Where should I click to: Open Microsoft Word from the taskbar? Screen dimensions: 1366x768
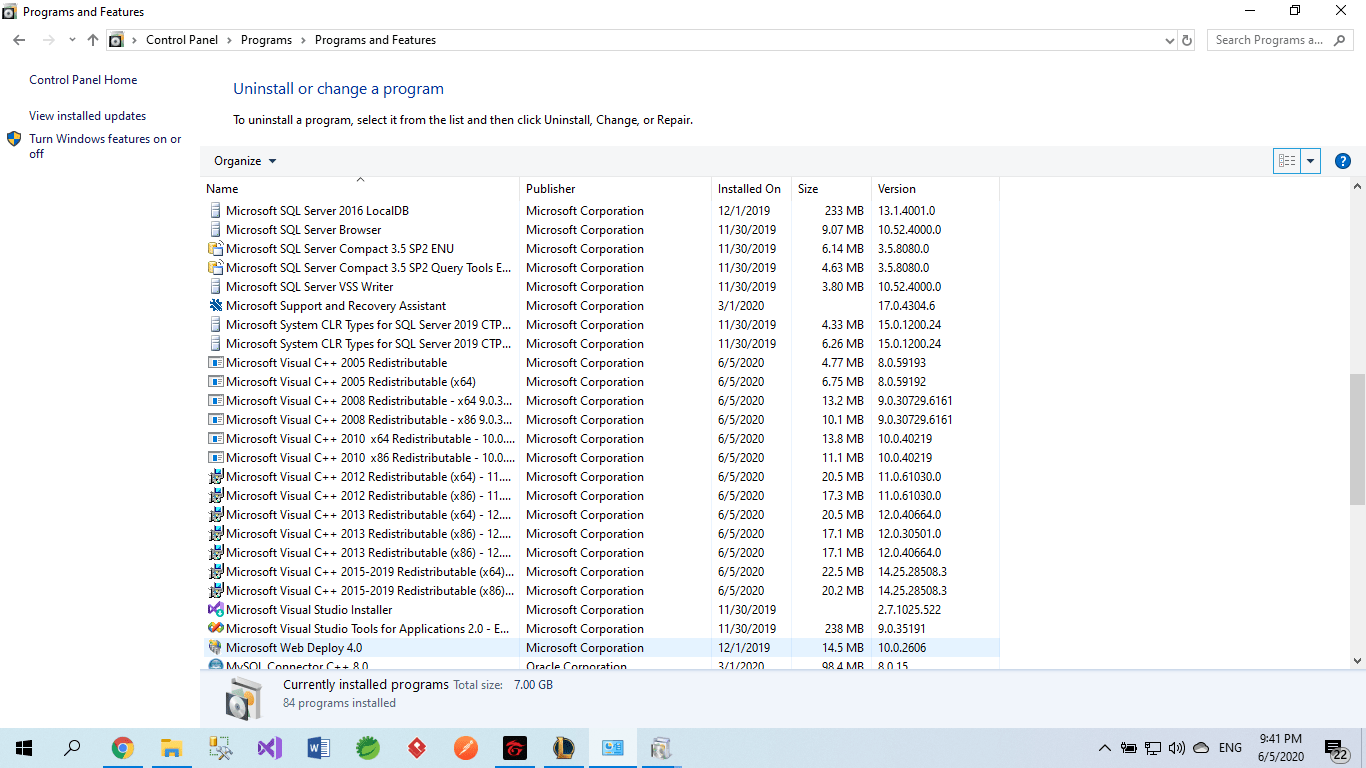(319, 748)
